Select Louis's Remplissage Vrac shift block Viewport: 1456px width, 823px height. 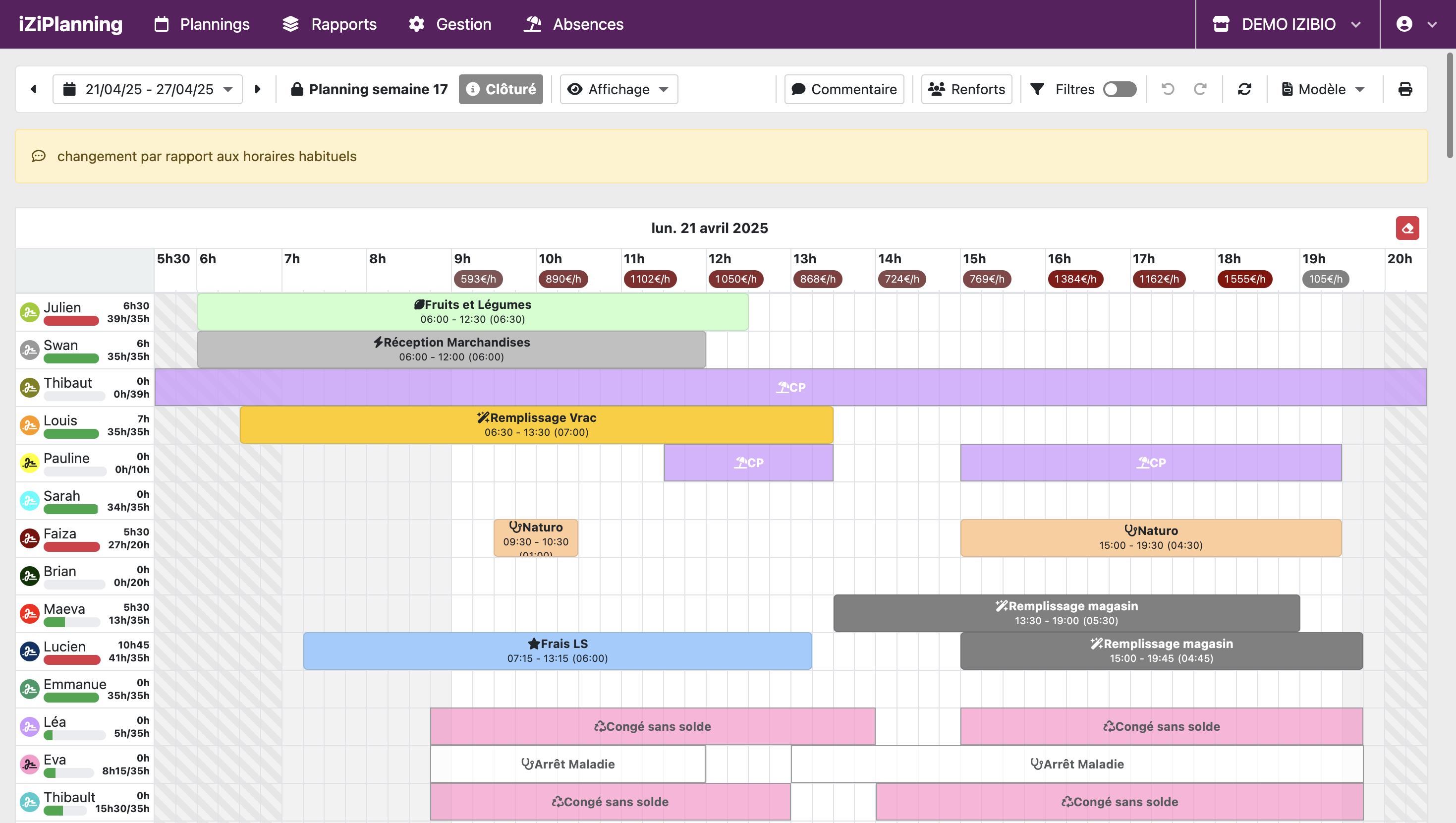pyautogui.click(x=536, y=425)
